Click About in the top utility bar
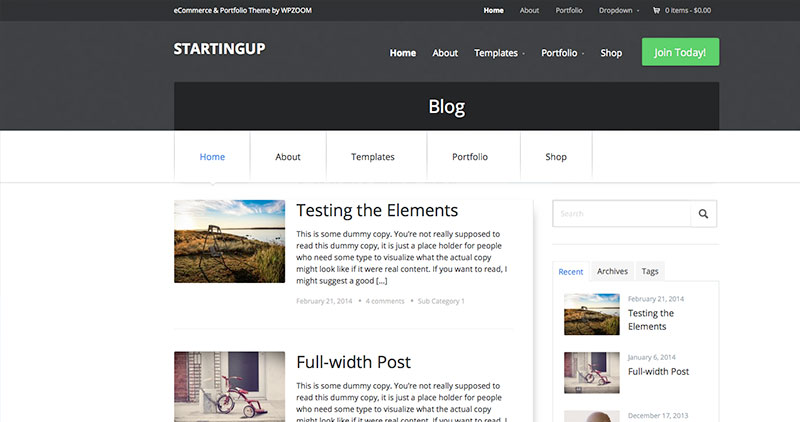800x422 pixels. pos(529,10)
